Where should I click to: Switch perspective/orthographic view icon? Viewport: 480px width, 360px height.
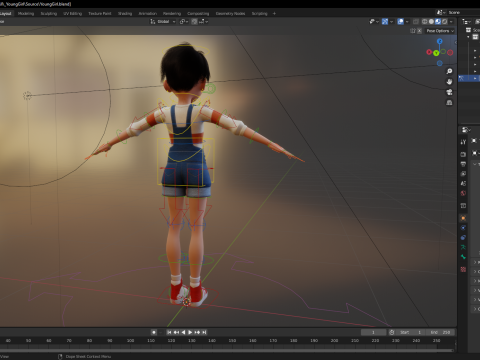coord(449,103)
